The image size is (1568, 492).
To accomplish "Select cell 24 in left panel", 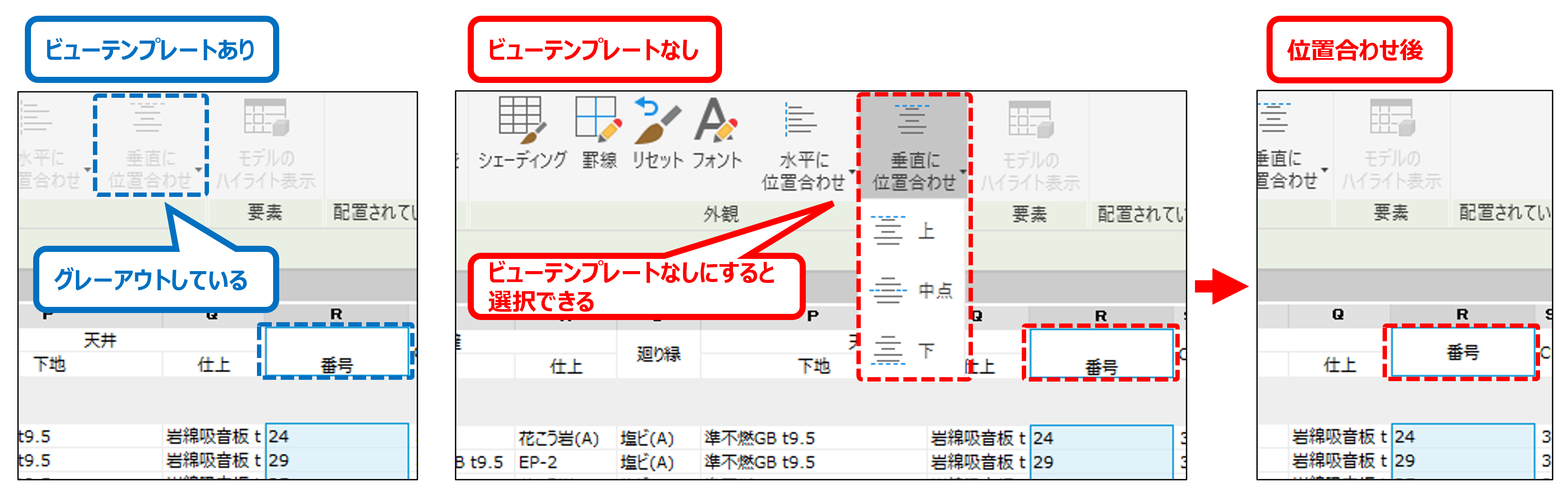I will (337, 437).
